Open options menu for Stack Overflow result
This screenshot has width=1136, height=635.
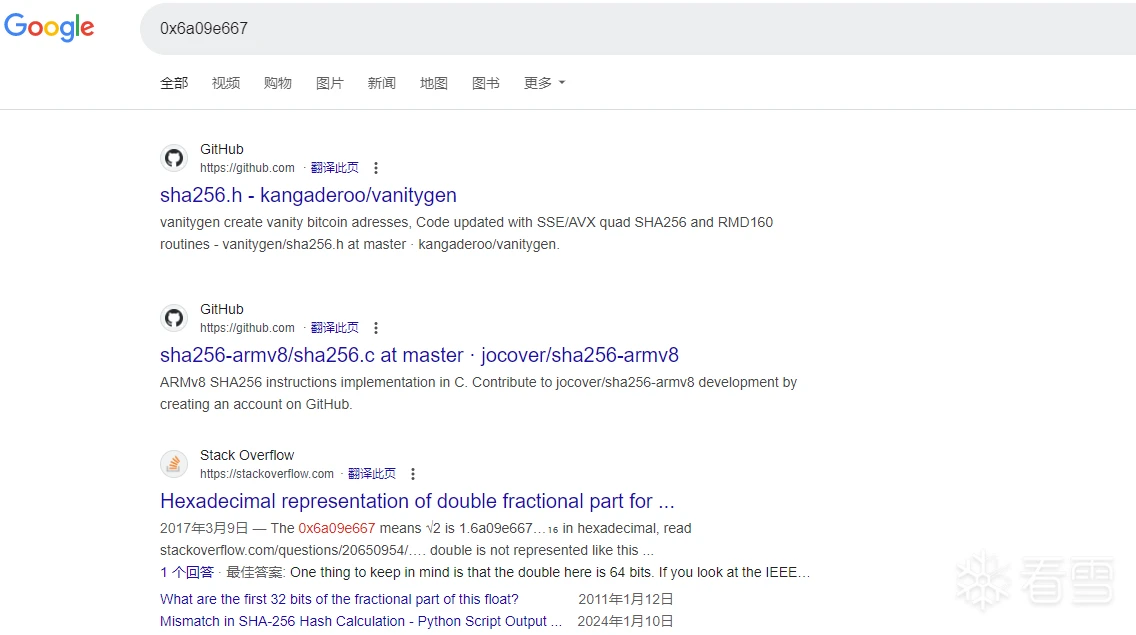point(413,474)
